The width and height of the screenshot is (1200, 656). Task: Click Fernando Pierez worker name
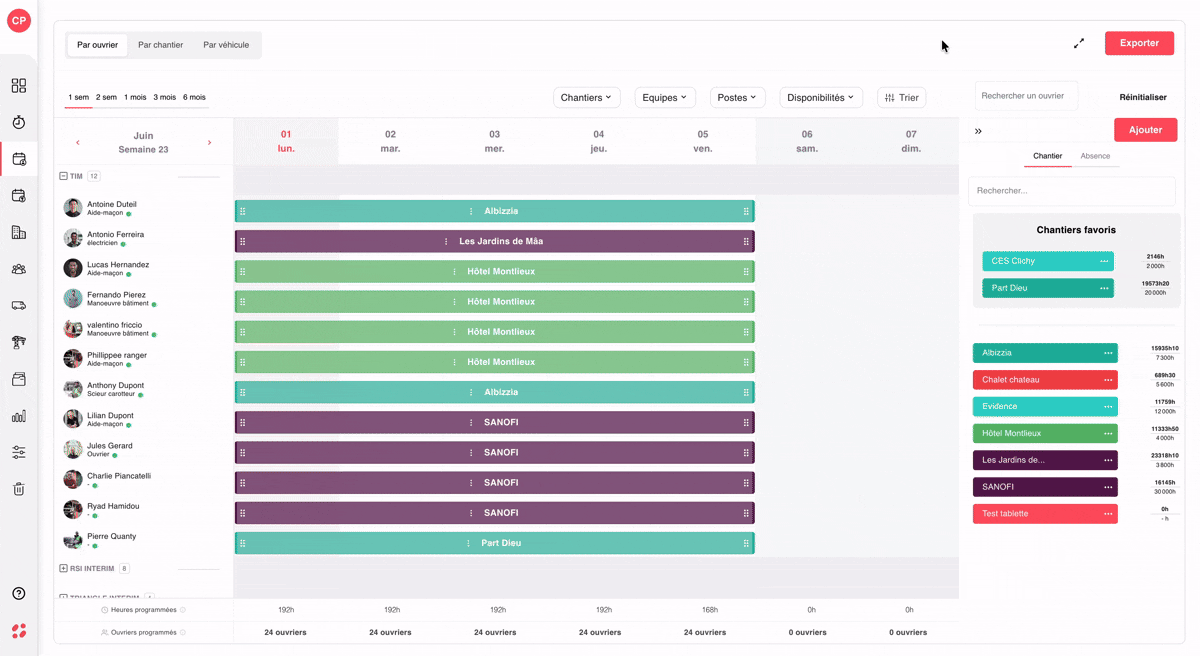[x=116, y=295]
